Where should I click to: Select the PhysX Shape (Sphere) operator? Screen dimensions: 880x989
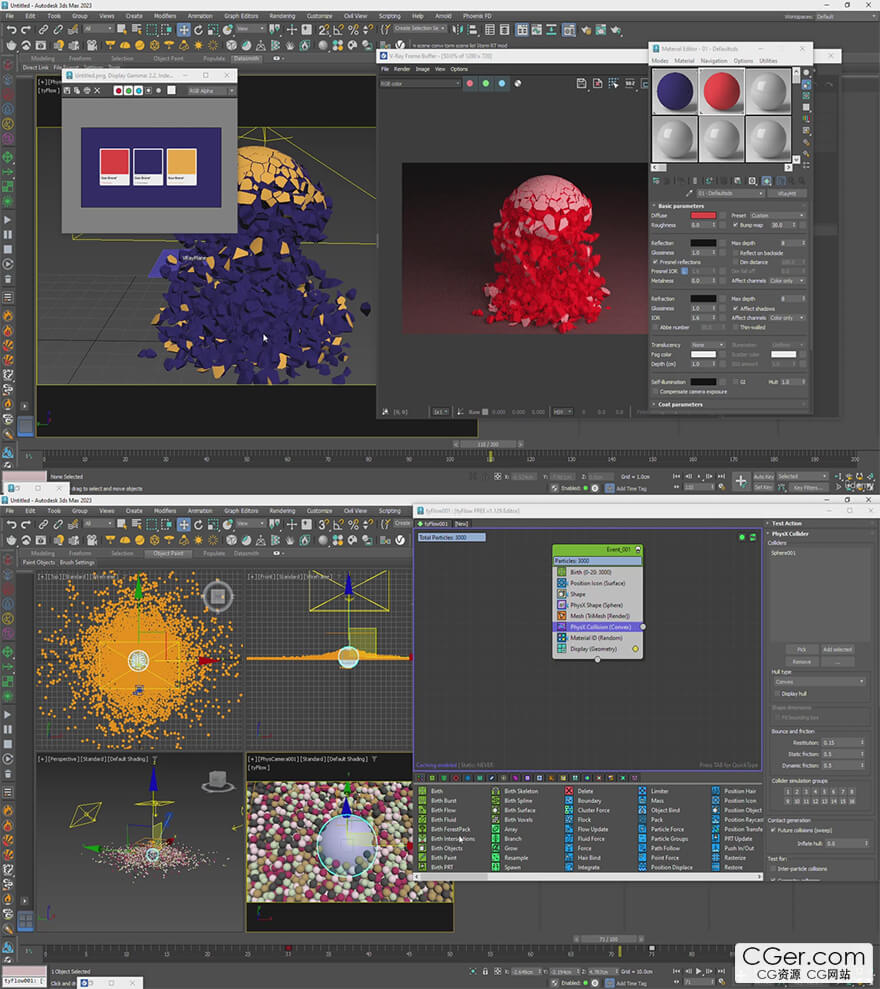click(x=597, y=605)
